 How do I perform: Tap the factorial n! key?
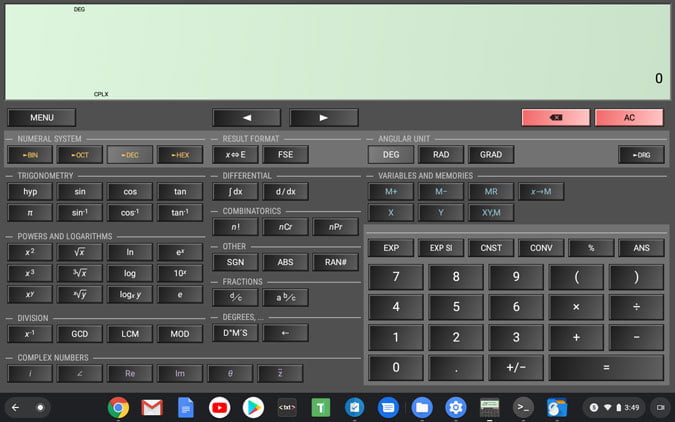point(235,227)
